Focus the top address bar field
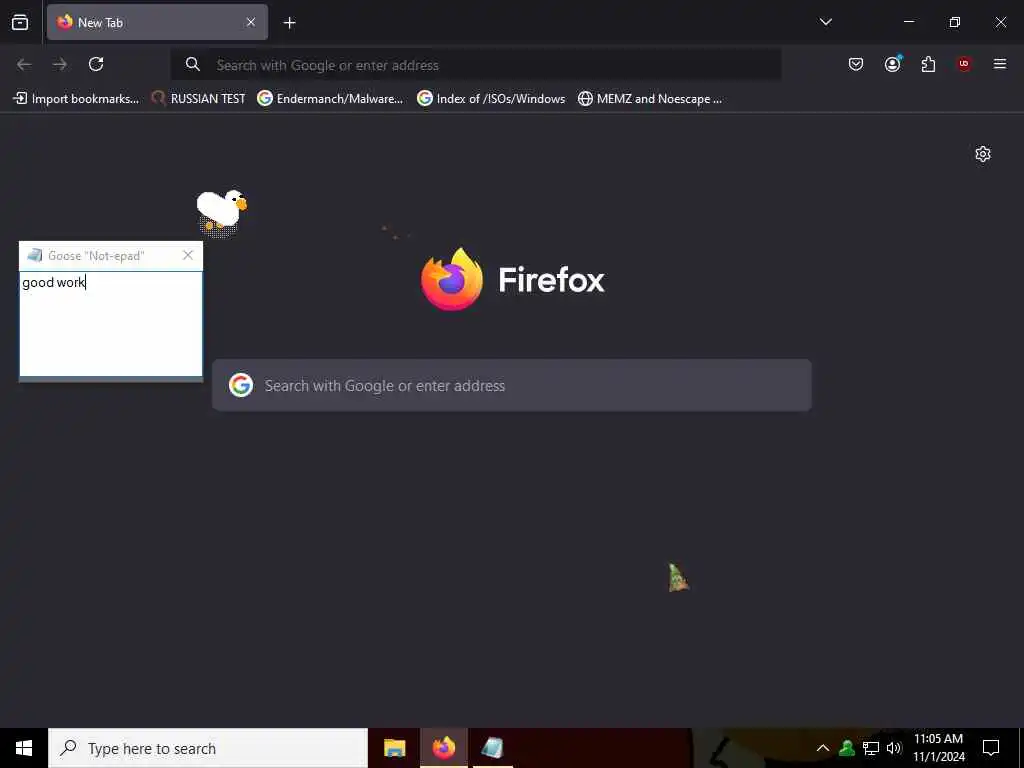The height and width of the screenshot is (768, 1024). point(475,65)
